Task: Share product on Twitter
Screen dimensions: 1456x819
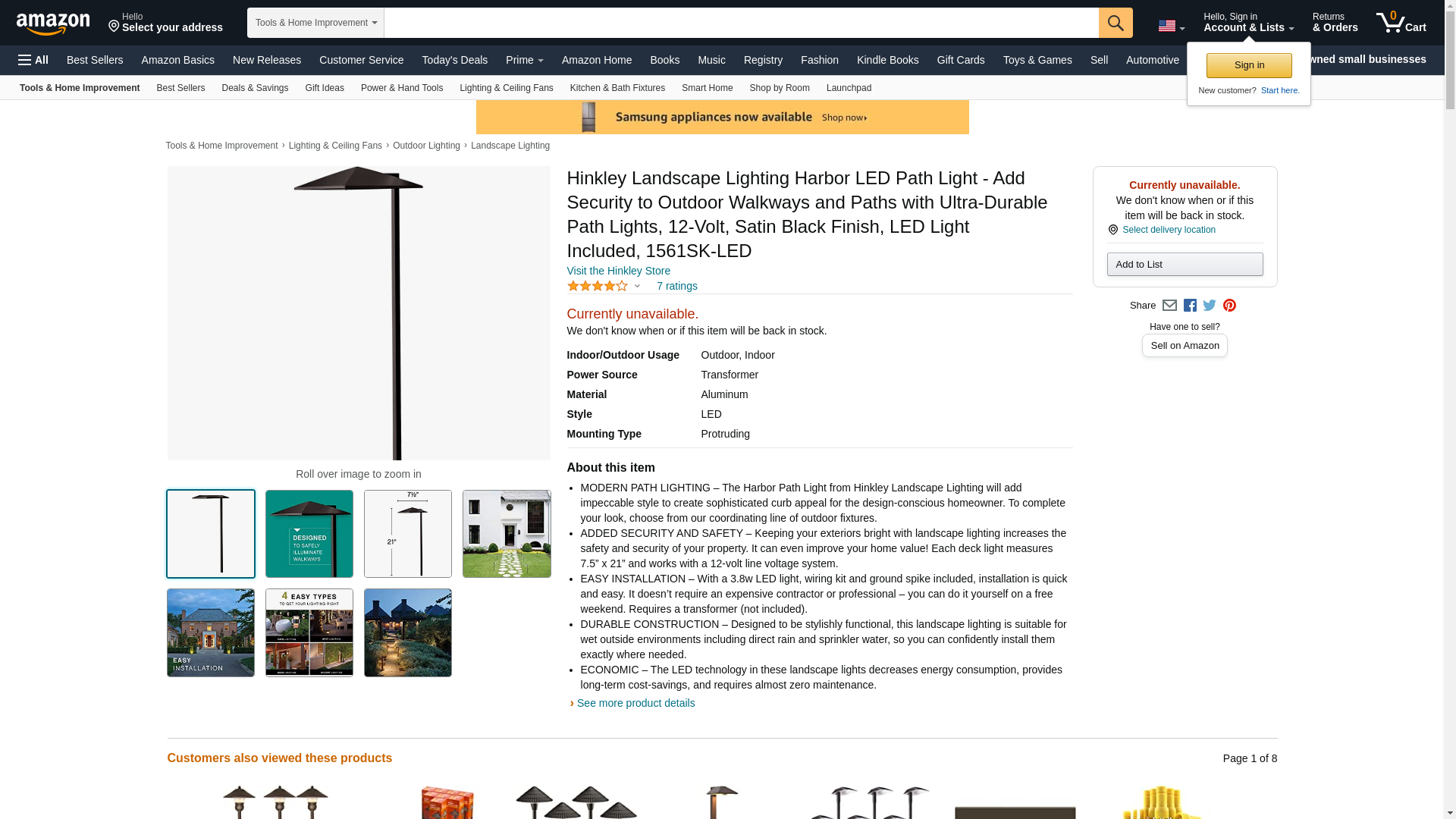Action: [x=1210, y=306]
